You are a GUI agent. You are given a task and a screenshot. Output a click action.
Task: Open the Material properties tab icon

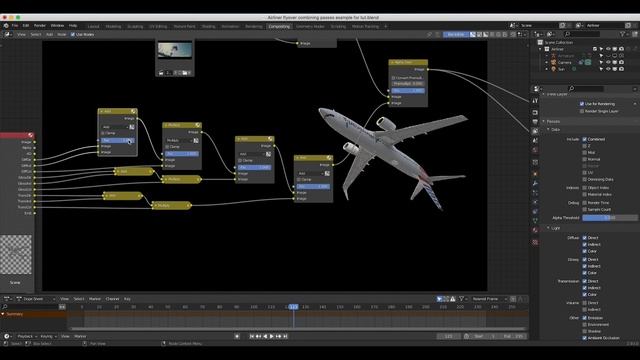click(x=535, y=230)
